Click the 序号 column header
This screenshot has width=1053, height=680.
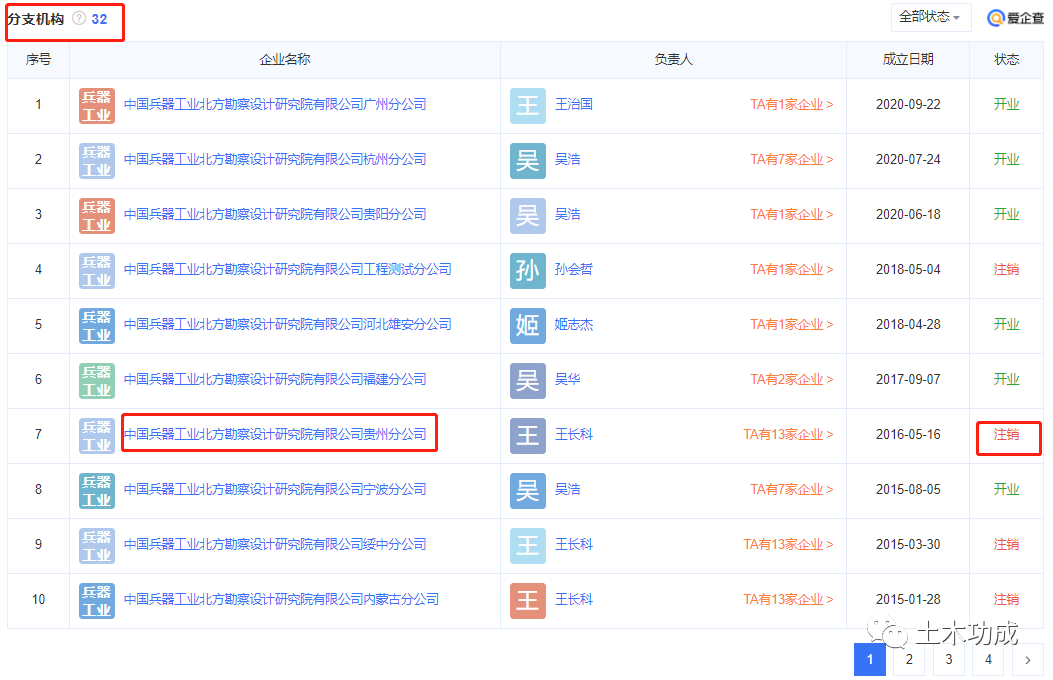(x=38, y=59)
